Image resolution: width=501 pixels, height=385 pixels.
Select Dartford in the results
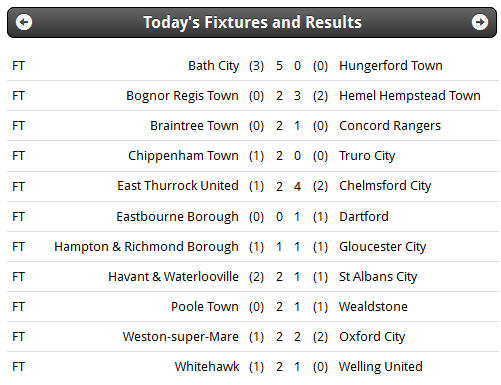pos(364,217)
